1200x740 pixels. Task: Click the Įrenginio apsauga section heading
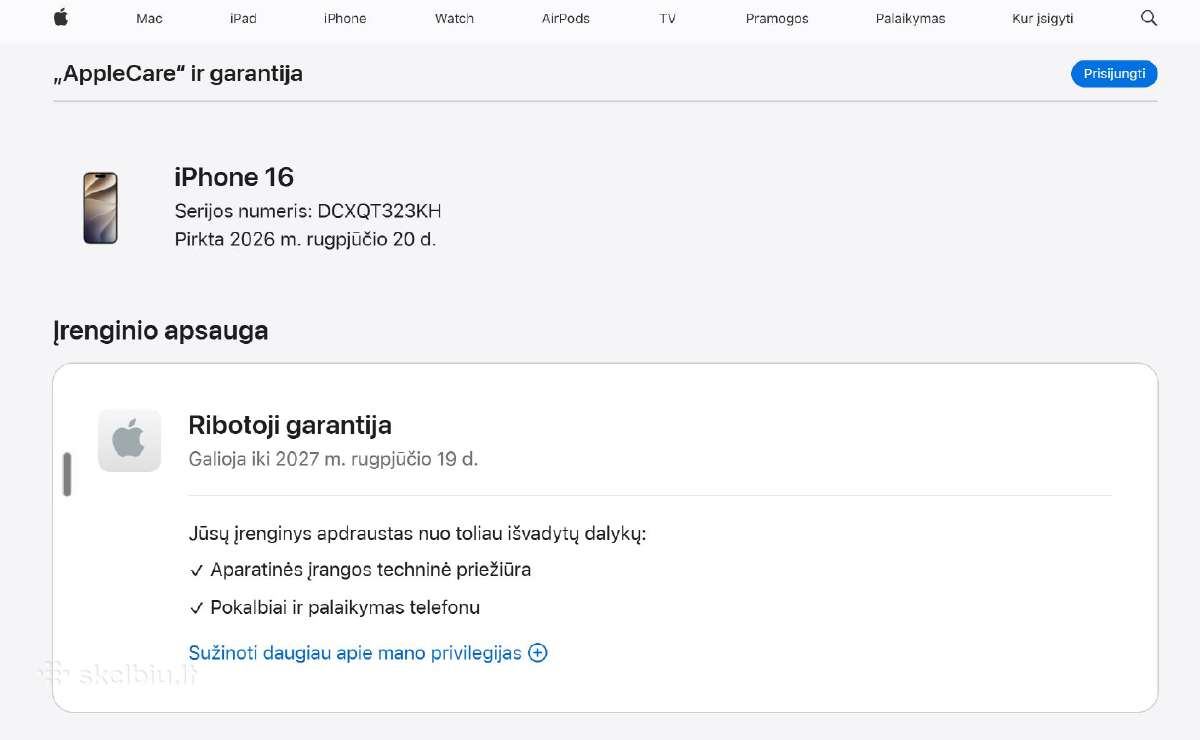coord(160,331)
